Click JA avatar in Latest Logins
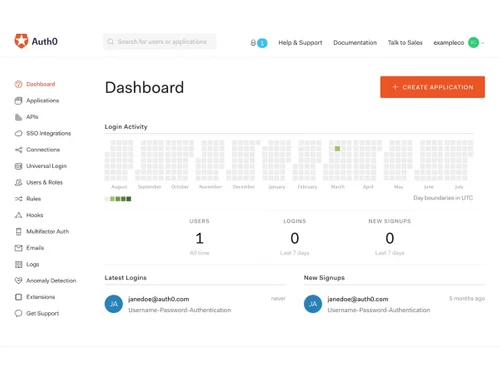 click(x=114, y=304)
